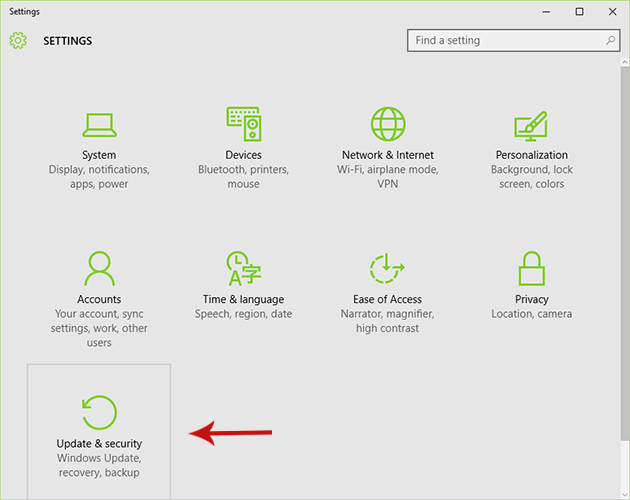The height and width of the screenshot is (500, 630).
Task: Select the Ease of Access dashed-circle icon
Action: pos(386,269)
